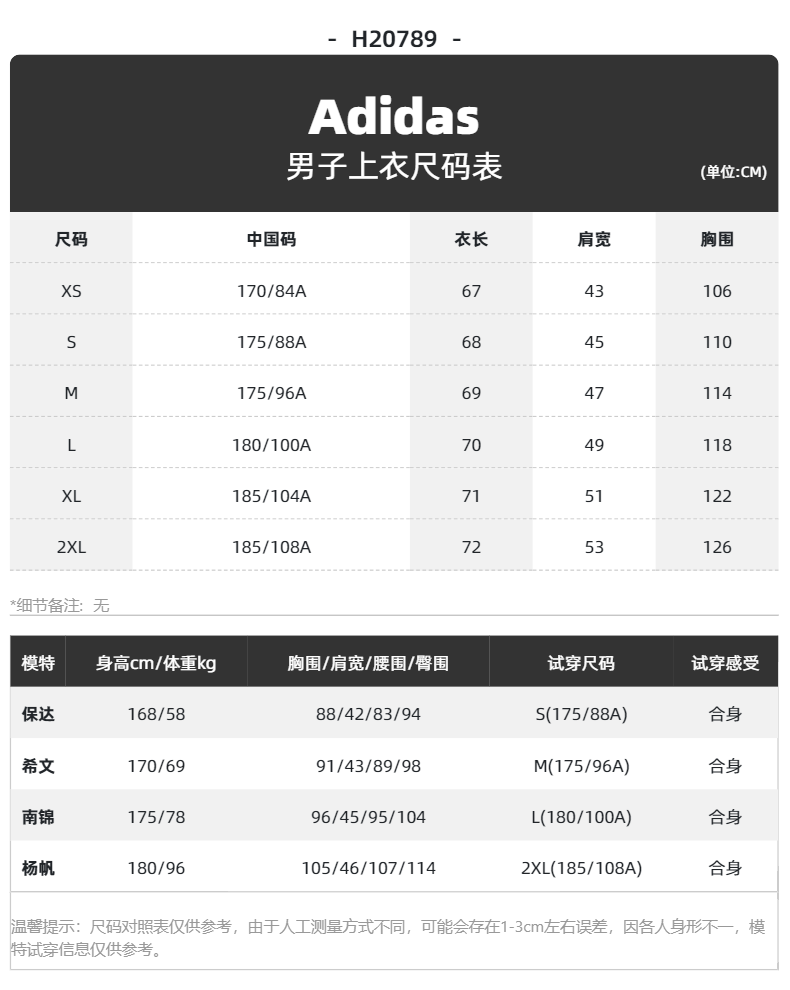Click the 胸围 column header
Image resolution: width=790 pixels, height=990 pixels.
tap(717, 239)
